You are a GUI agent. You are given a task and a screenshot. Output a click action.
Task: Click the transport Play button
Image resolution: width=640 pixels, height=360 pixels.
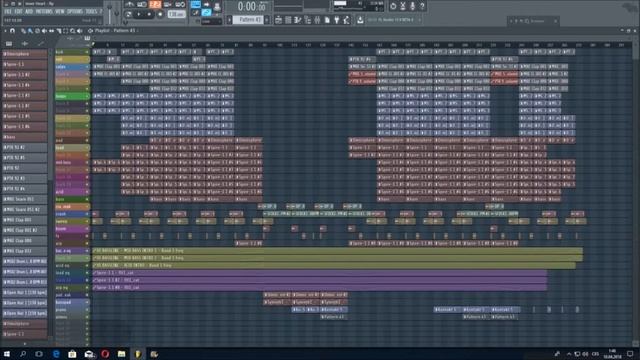(x=139, y=14)
